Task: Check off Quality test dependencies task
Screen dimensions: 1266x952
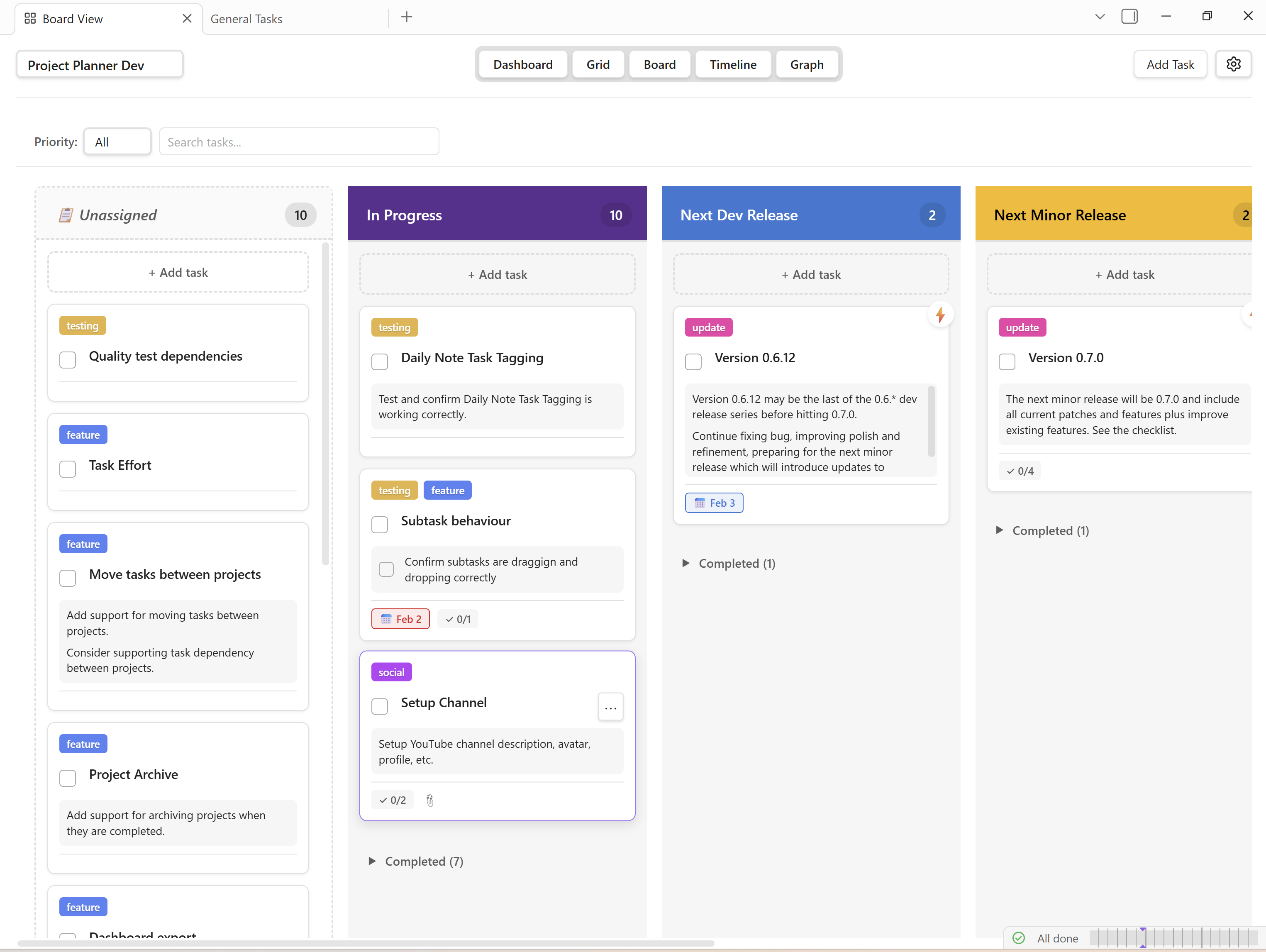Action: point(68,359)
